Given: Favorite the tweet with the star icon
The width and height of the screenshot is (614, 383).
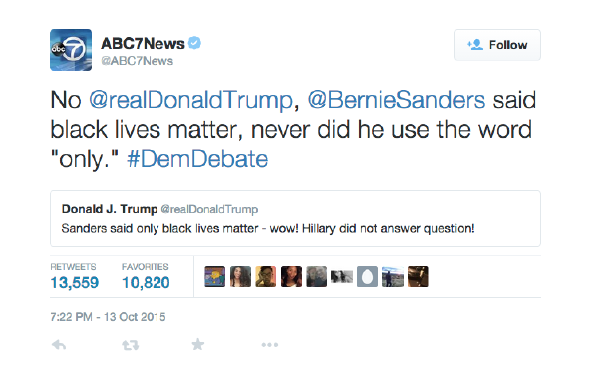Looking at the screenshot, I should click(198, 345).
